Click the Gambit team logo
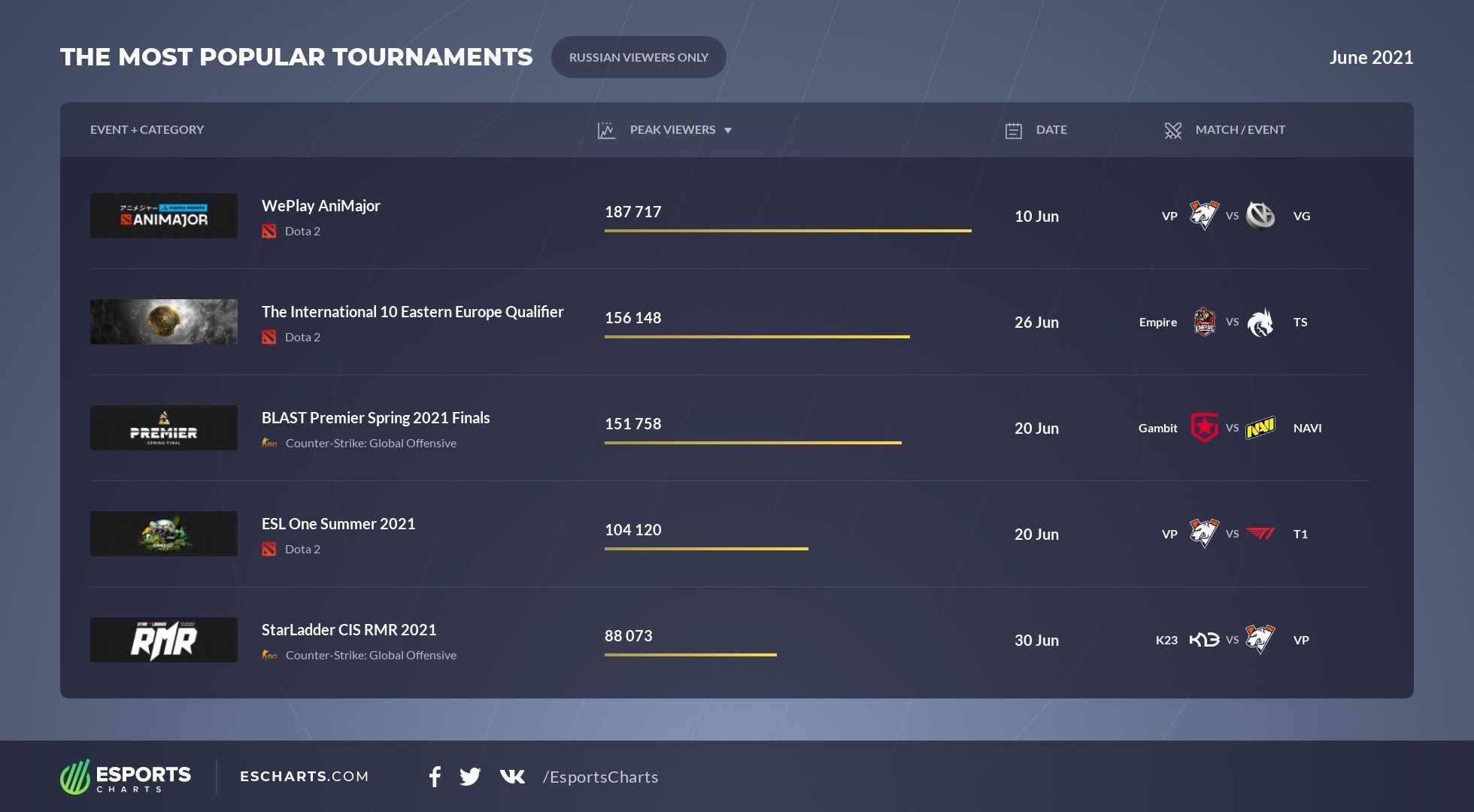Image resolution: width=1474 pixels, height=812 pixels. [x=1204, y=428]
